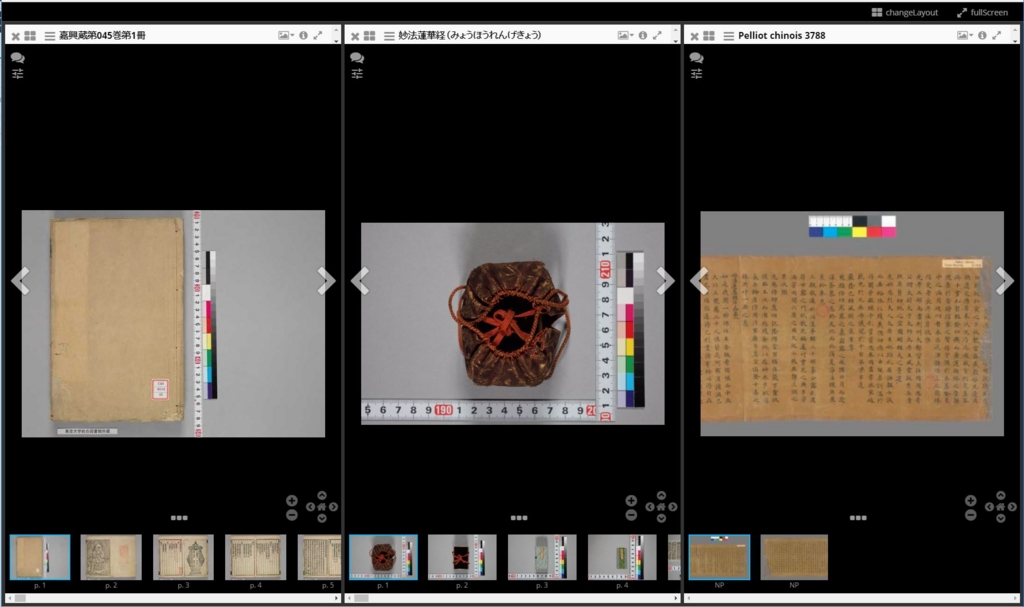The image size is (1024, 607).
Task: Reset view with home icon in 妙法蓮華経 window
Action: (661, 507)
